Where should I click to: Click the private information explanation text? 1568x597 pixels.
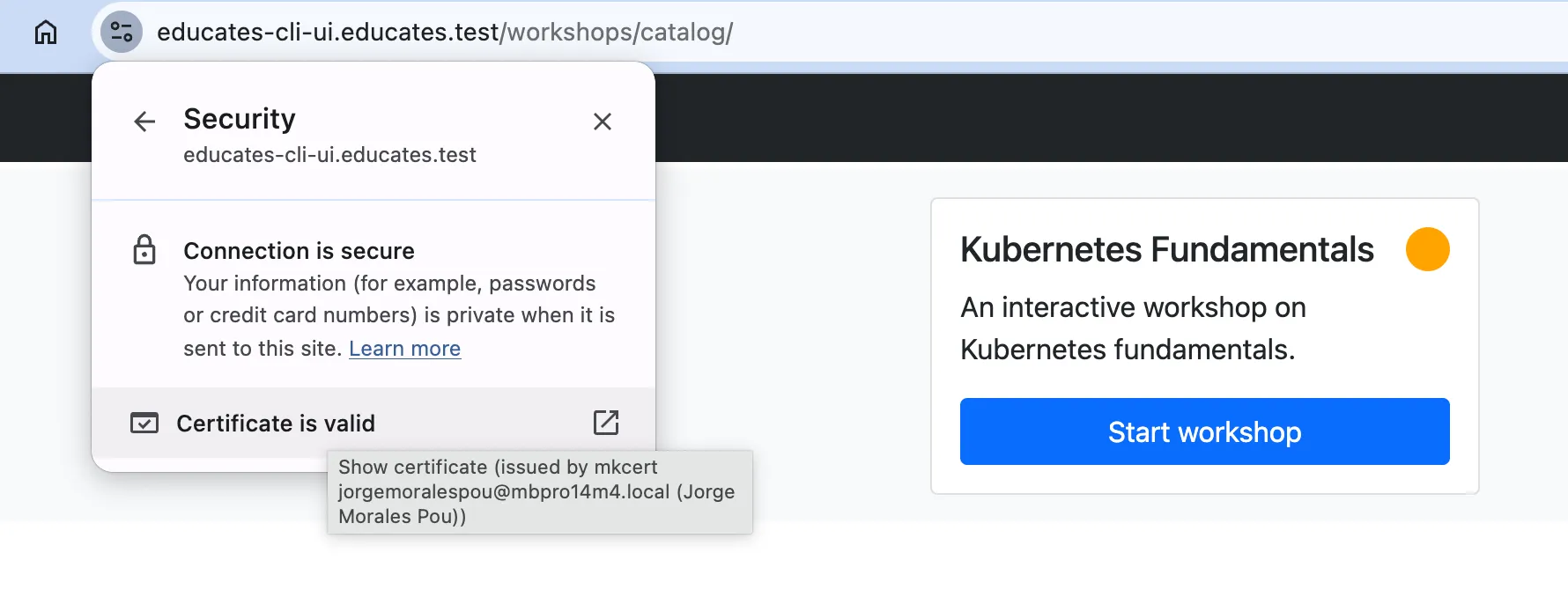pos(399,315)
